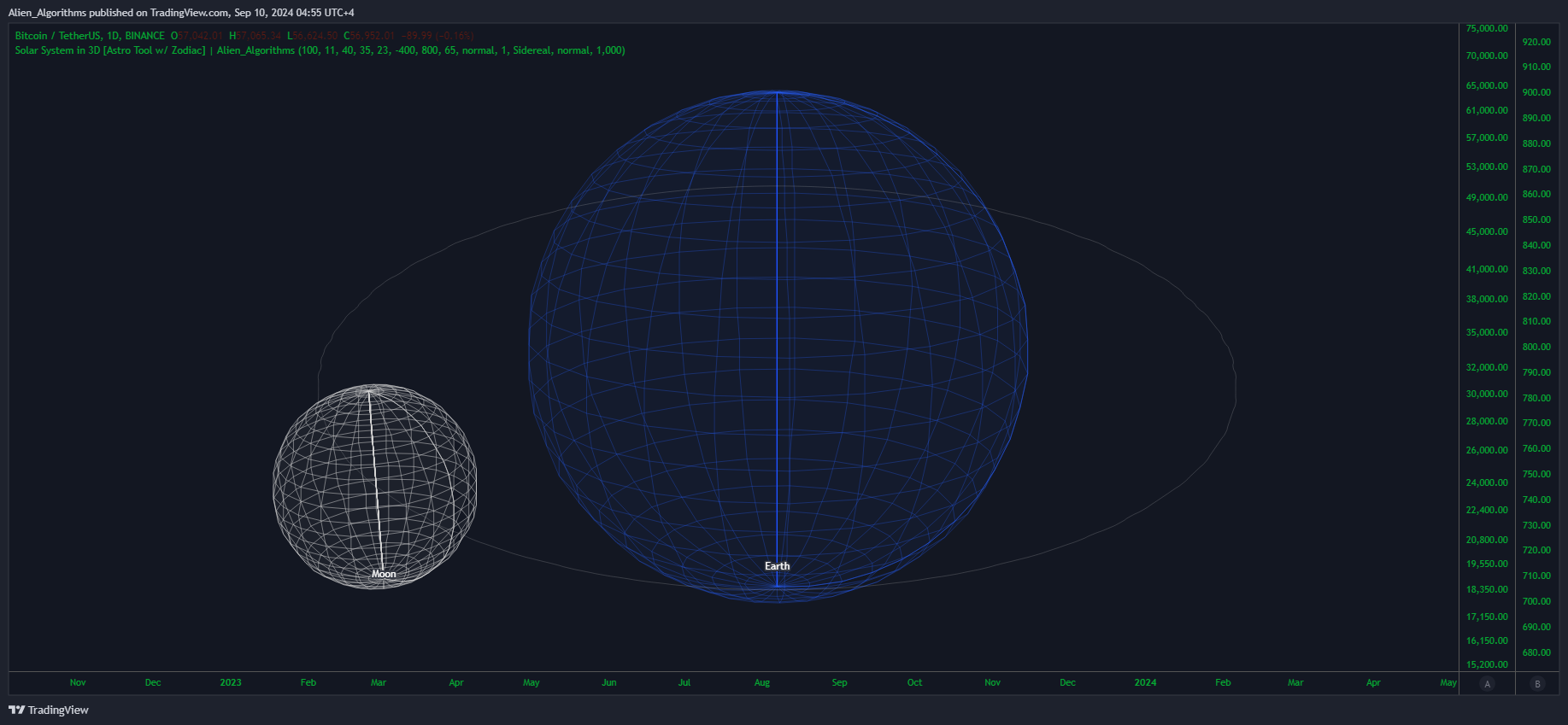The width and height of the screenshot is (1568, 725).
Task: Click 920.00 on the right price scale
Action: click(1536, 42)
